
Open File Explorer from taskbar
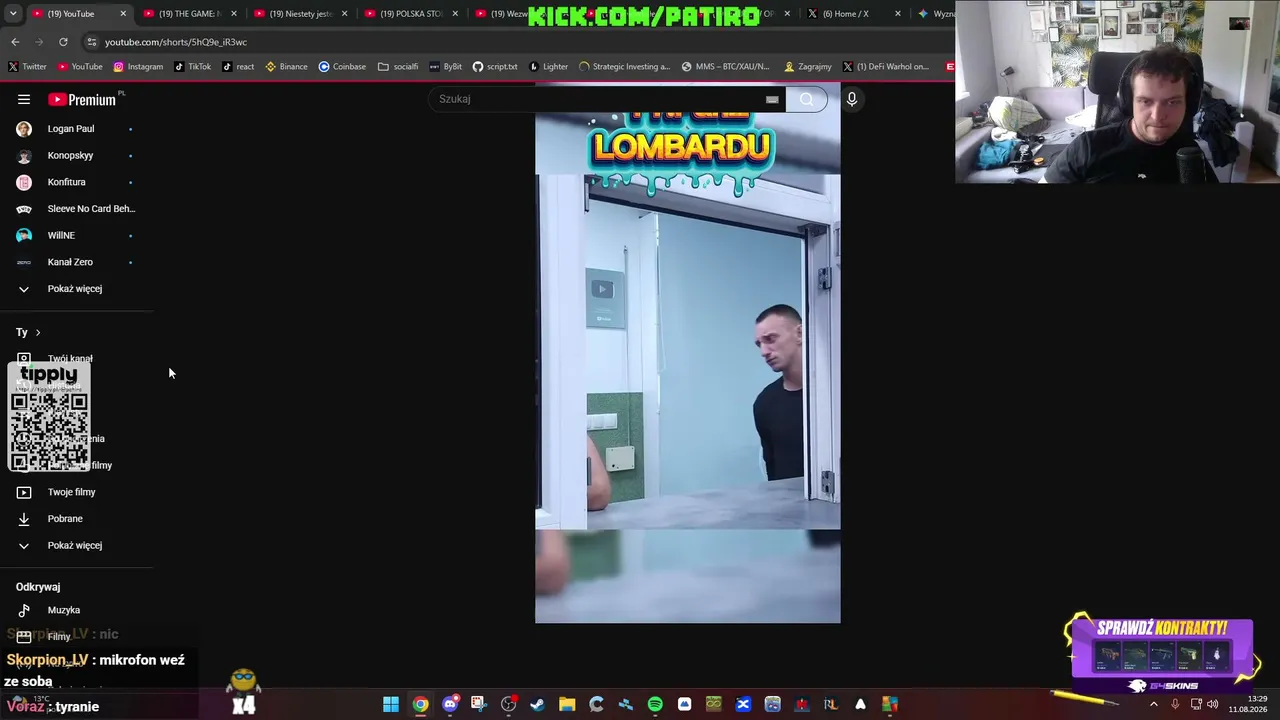(x=567, y=704)
